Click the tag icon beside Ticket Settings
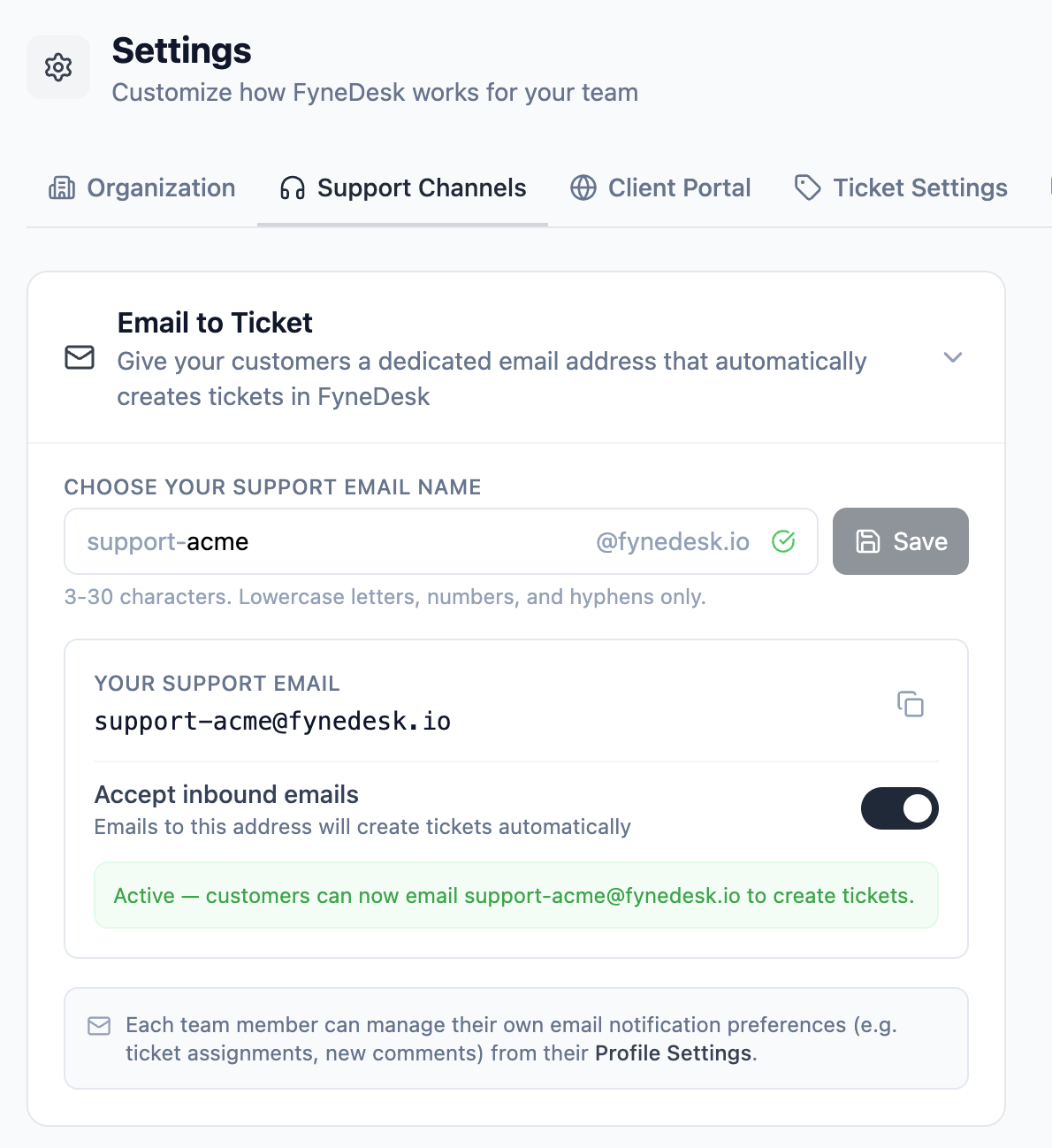 [807, 188]
